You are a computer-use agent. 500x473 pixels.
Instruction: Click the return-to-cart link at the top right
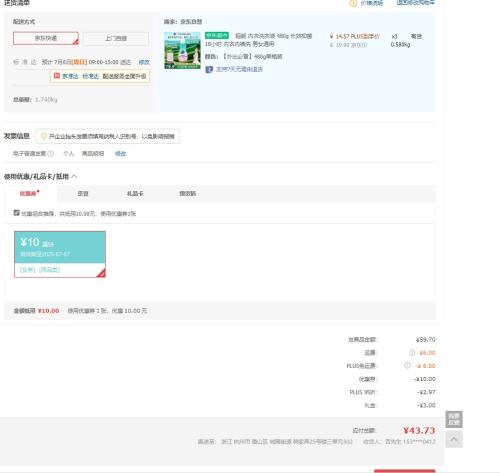coord(416,3)
